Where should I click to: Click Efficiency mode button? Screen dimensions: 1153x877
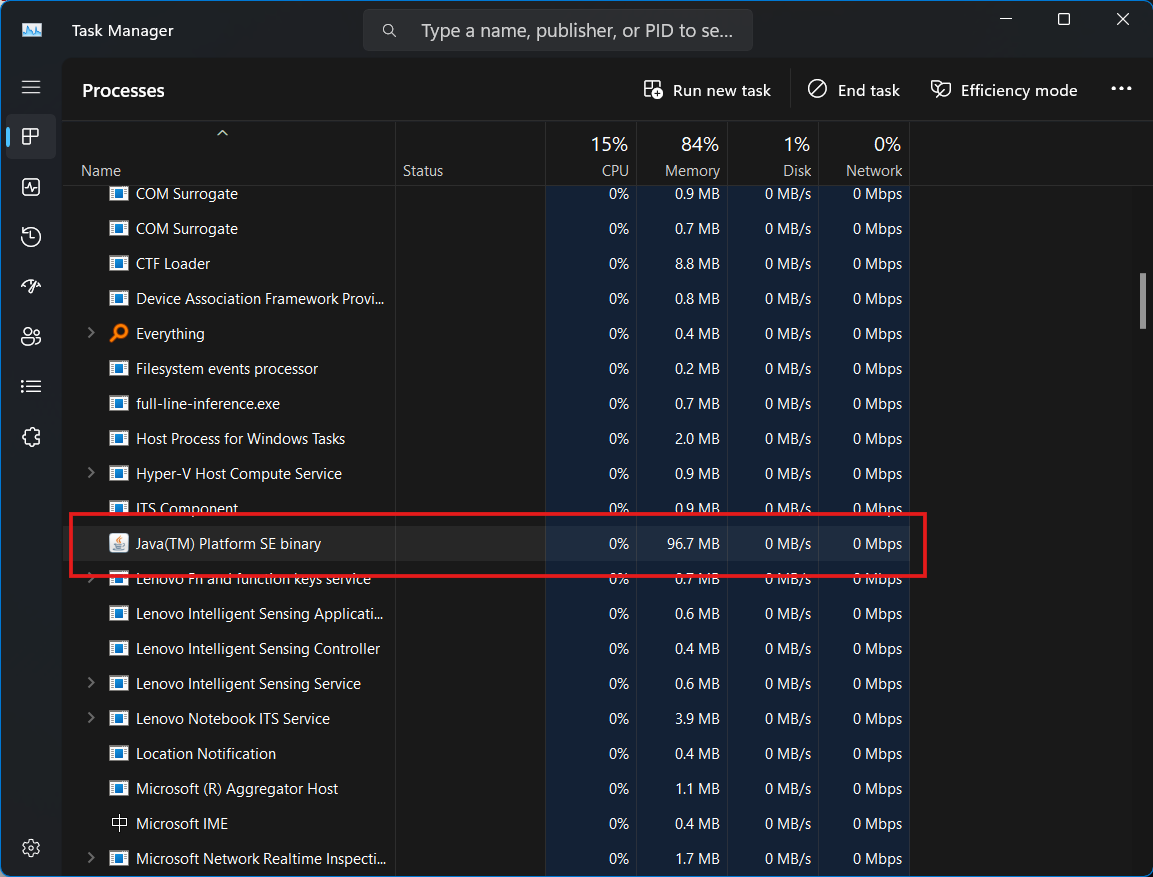coord(1004,90)
